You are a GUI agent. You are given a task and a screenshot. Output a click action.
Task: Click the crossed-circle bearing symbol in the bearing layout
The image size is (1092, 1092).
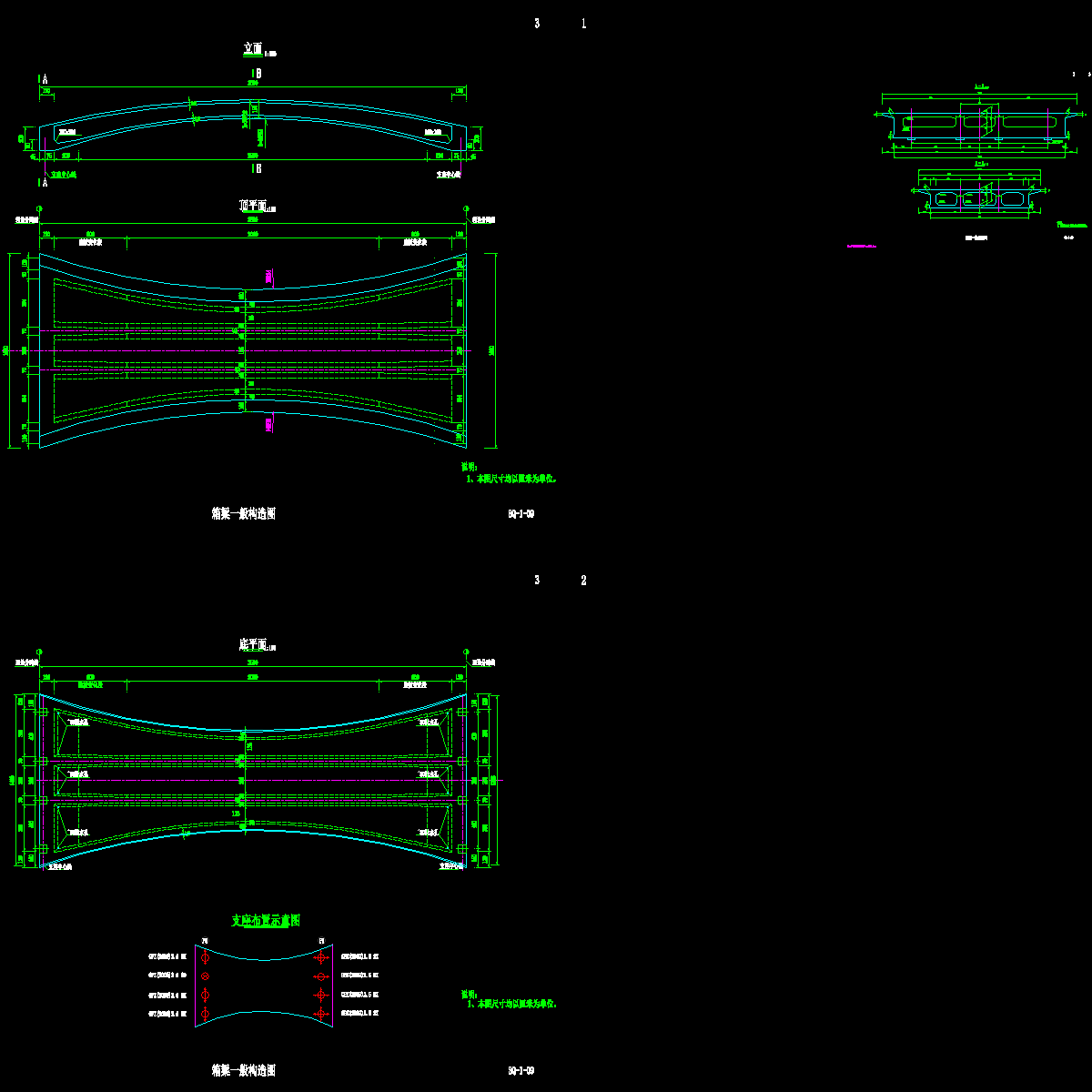tap(205, 976)
